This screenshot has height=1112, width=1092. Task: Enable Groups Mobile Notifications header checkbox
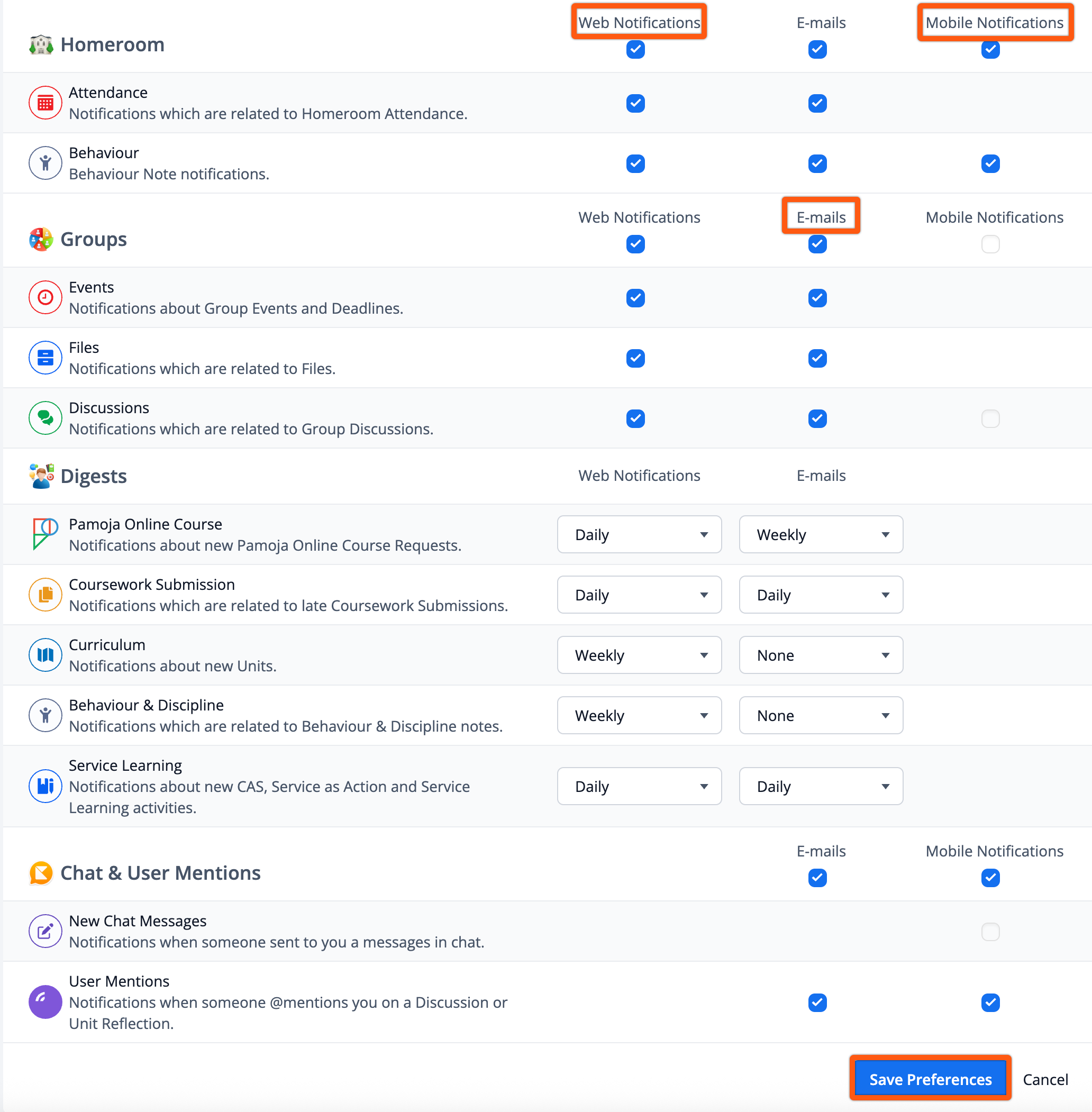[x=990, y=244]
